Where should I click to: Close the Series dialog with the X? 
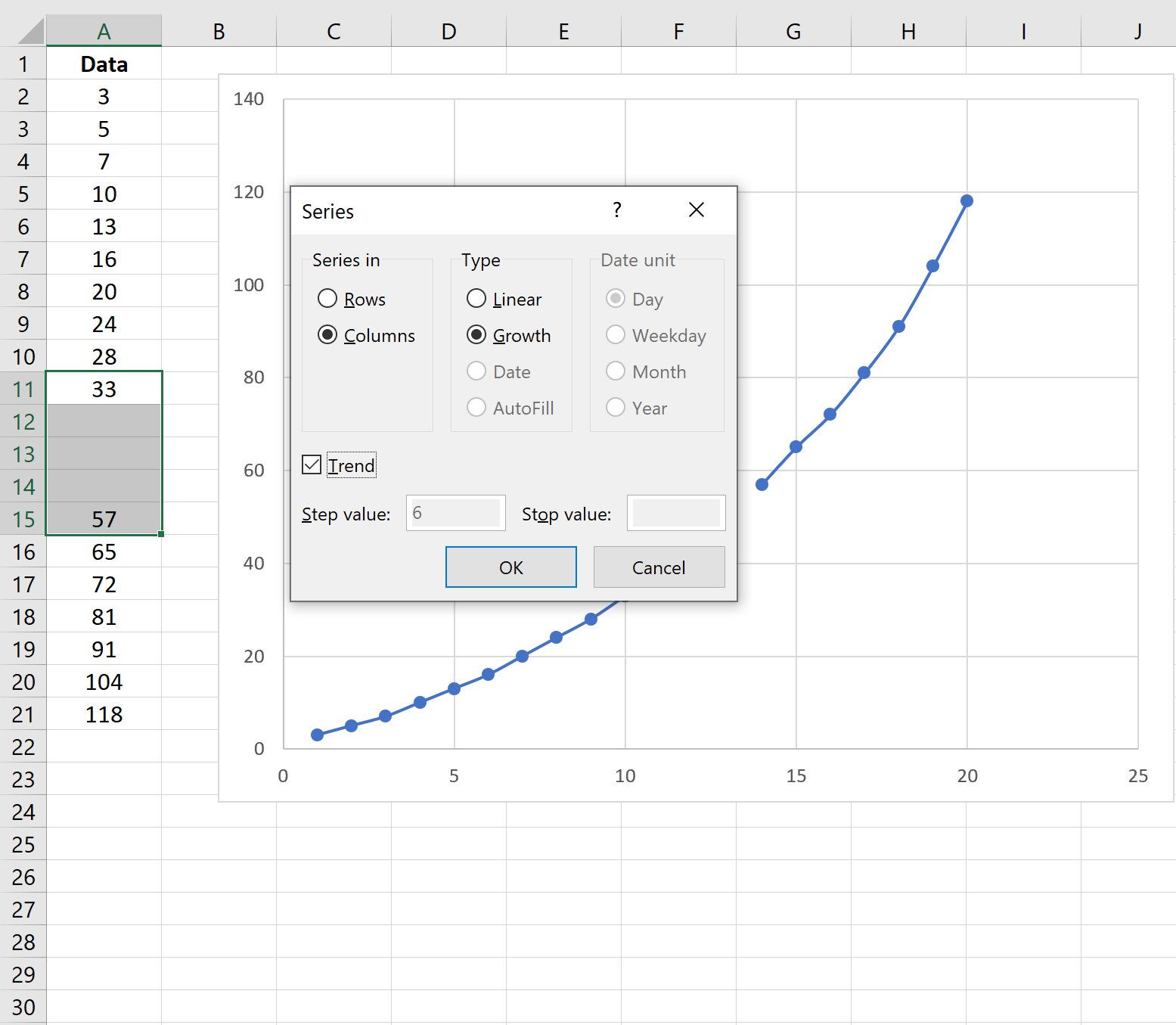tap(696, 210)
